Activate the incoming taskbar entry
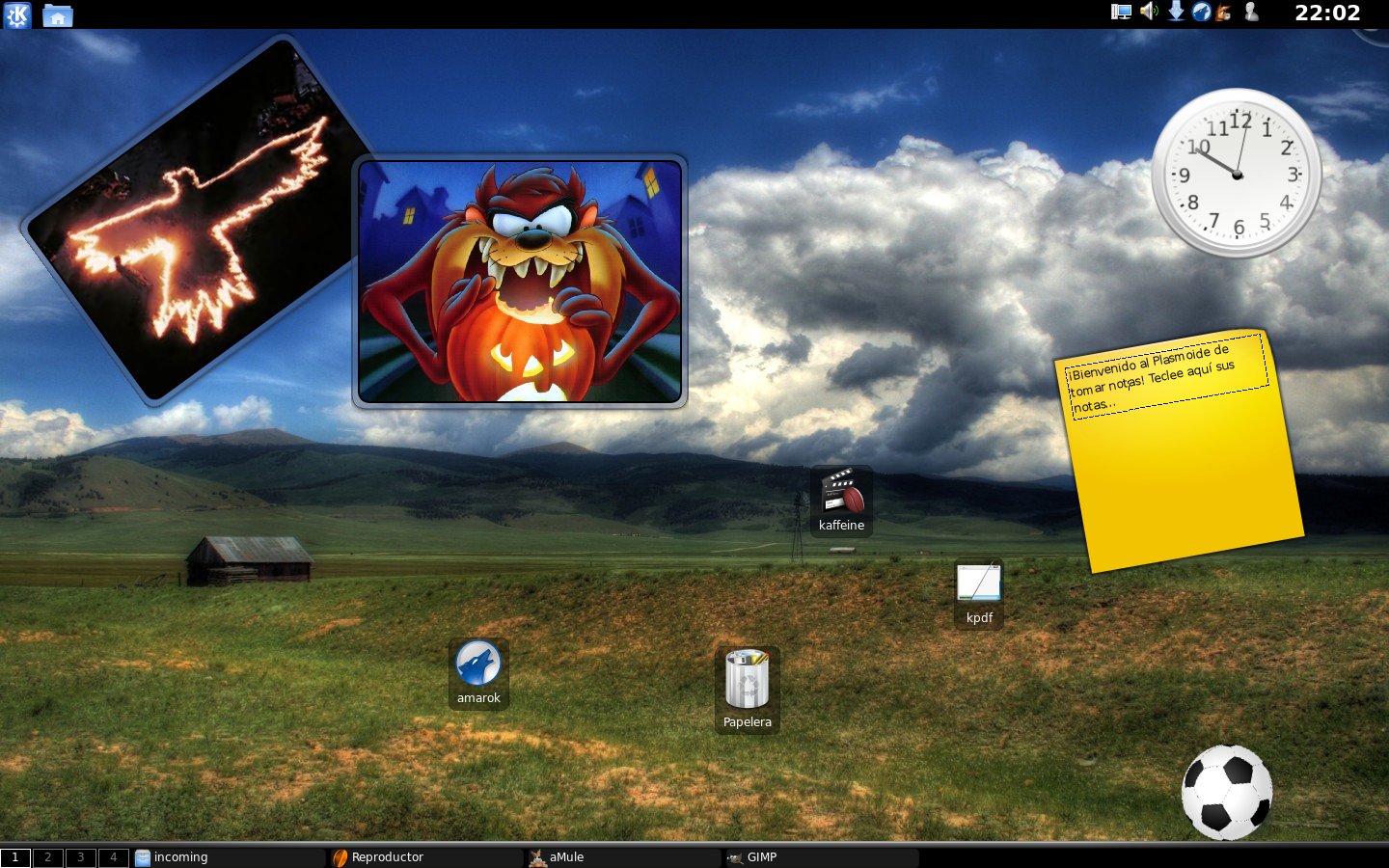The image size is (1389, 868). [228, 857]
